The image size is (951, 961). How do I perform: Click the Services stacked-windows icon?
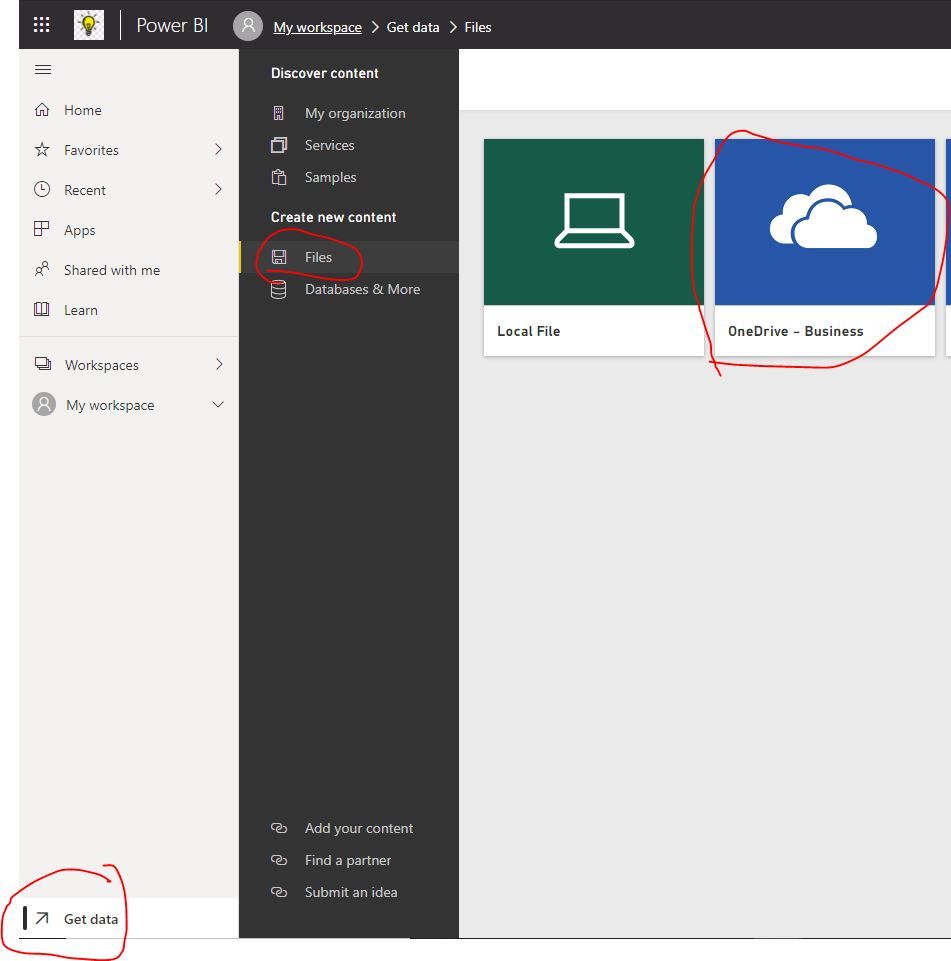point(279,145)
